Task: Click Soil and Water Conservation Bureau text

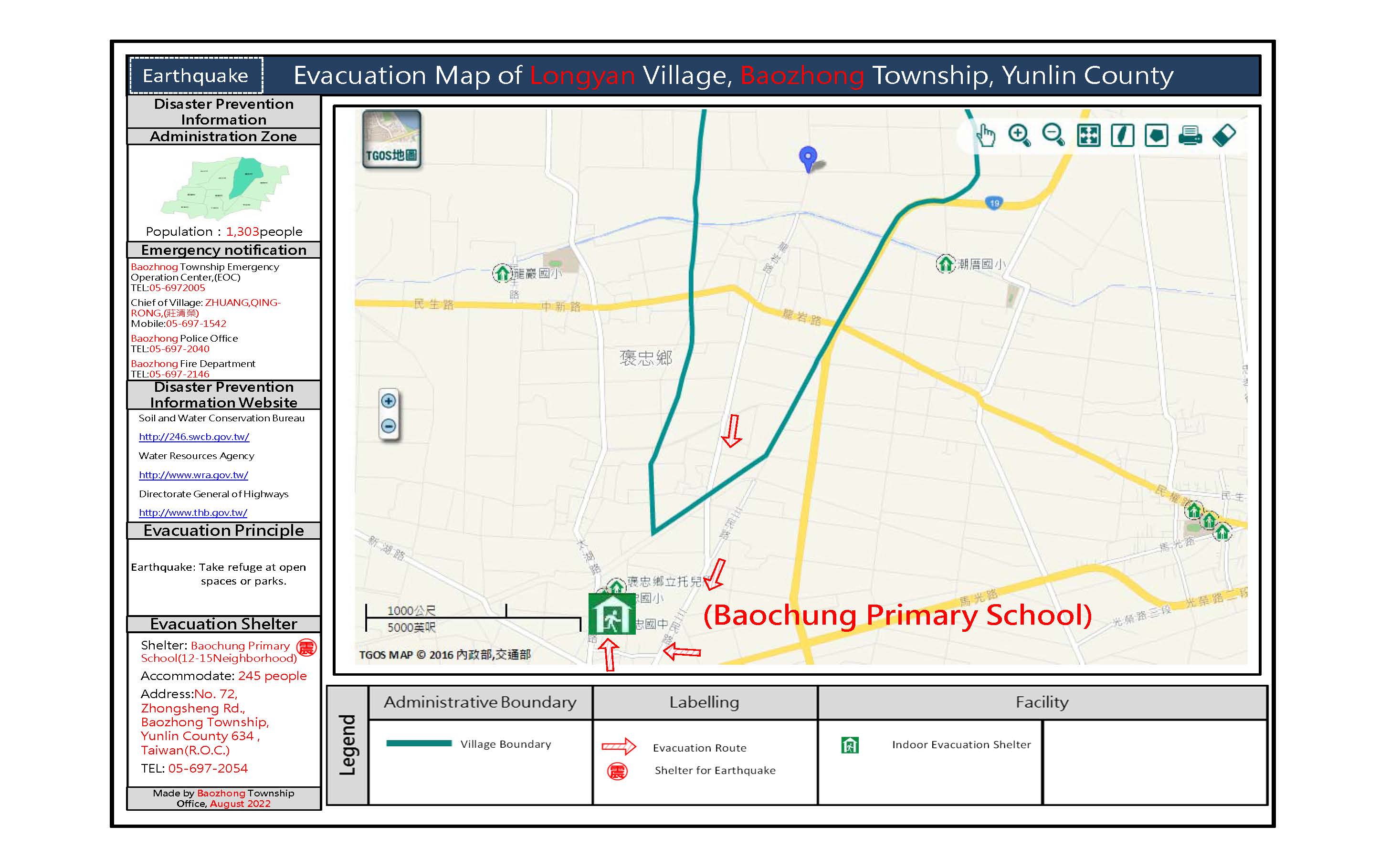Action: click(x=221, y=418)
